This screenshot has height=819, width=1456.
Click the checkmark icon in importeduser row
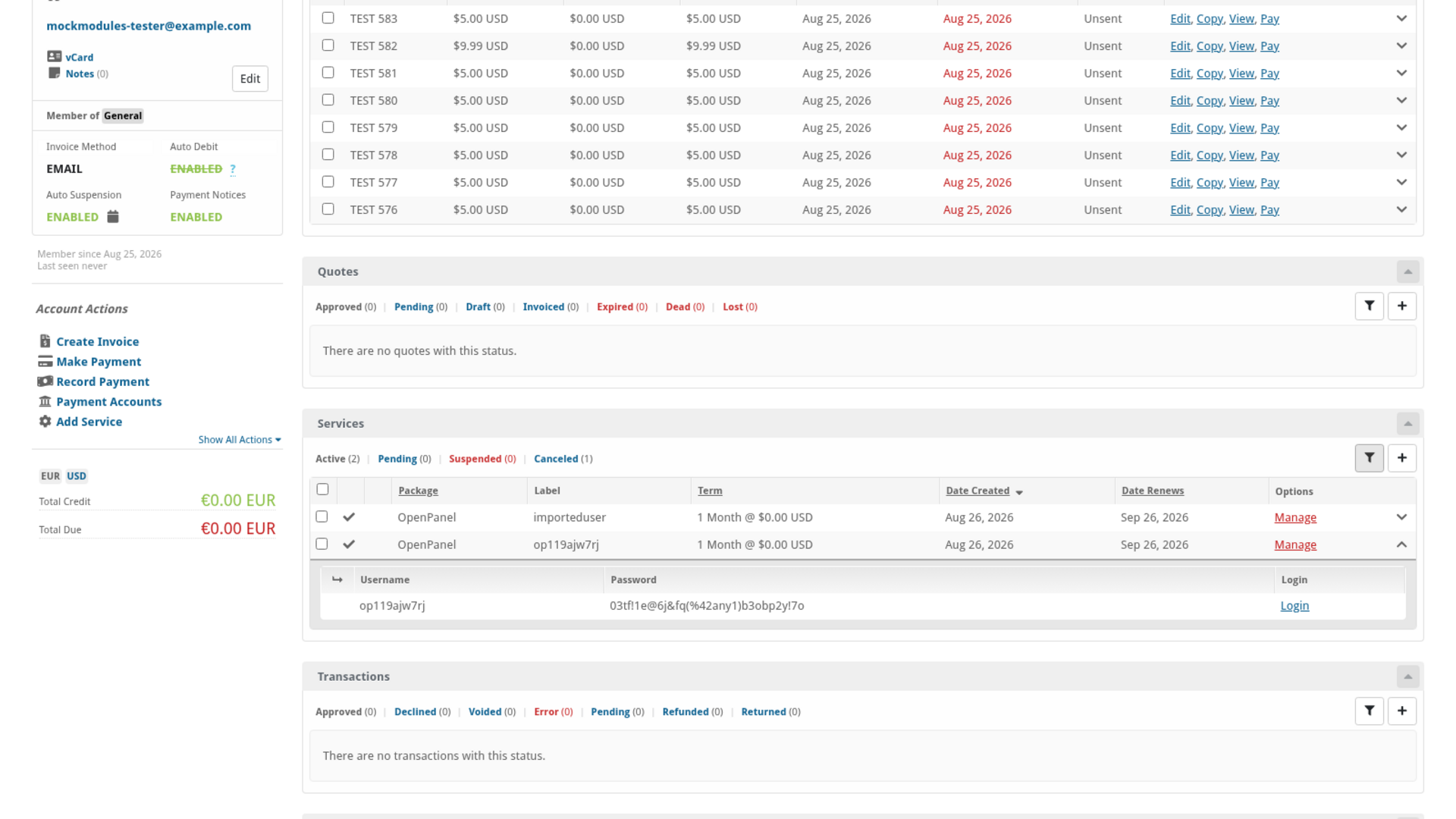(349, 517)
